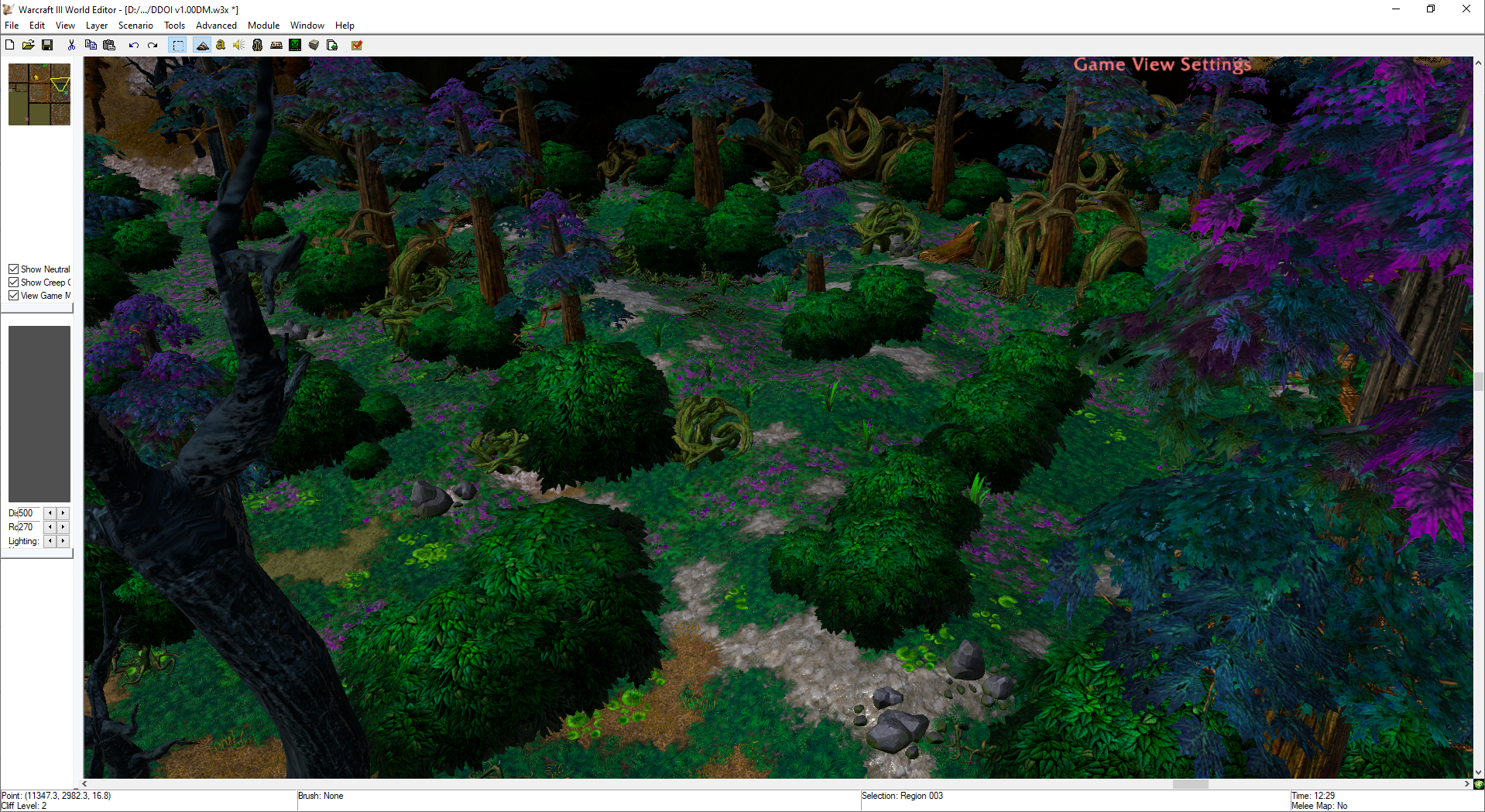The image size is (1485, 812).
Task: Open the Trigger Editor 'a' icon
Action: coord(221,45)
